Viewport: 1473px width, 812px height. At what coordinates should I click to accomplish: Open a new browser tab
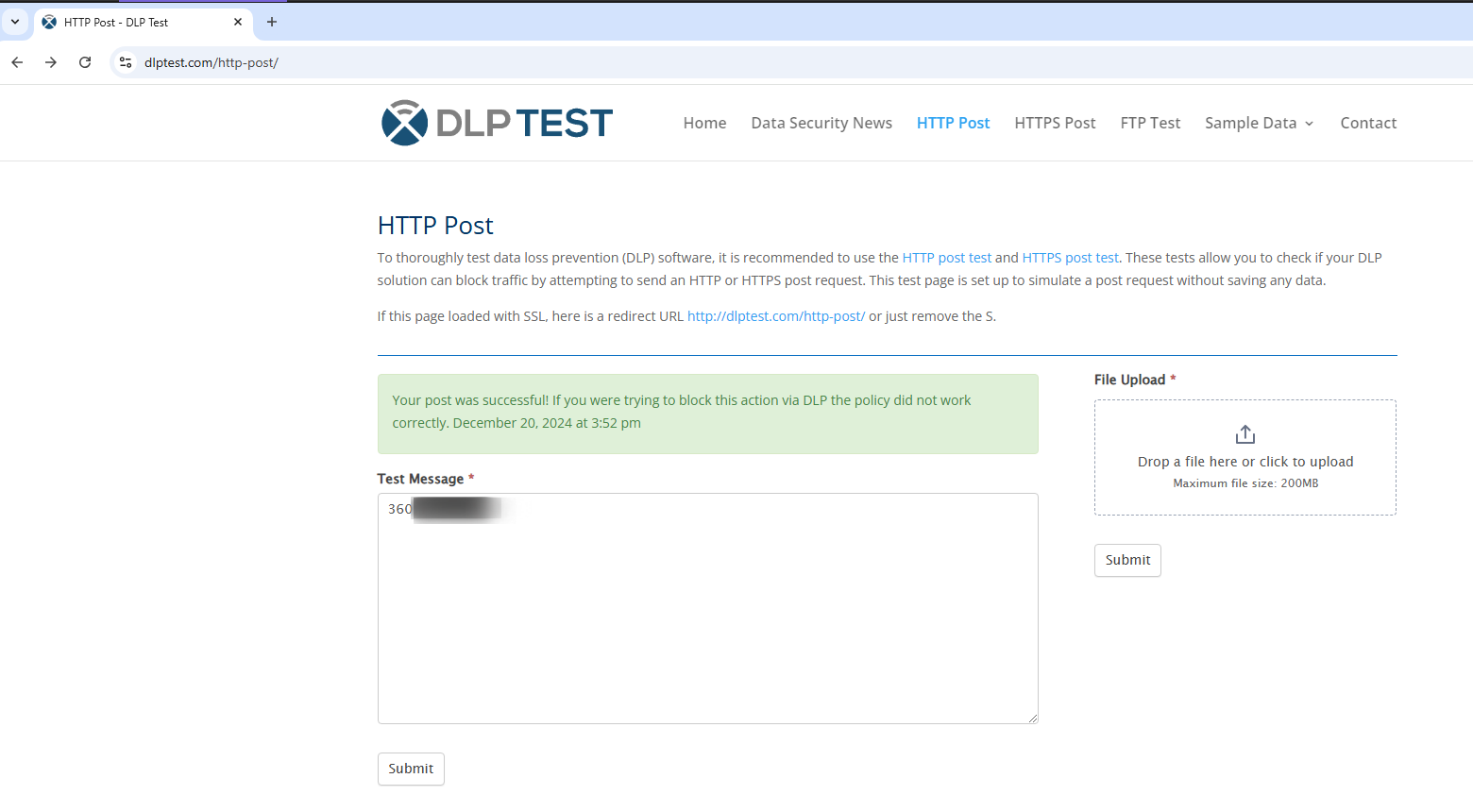[x=272, y=22]
